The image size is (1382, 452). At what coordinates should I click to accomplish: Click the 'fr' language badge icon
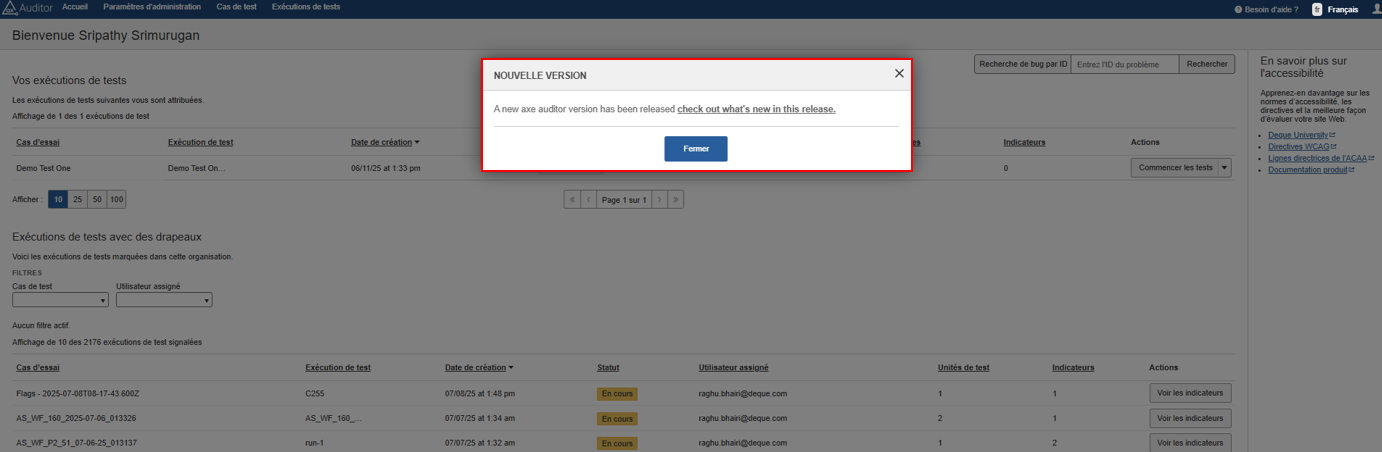click(1317, 9)
